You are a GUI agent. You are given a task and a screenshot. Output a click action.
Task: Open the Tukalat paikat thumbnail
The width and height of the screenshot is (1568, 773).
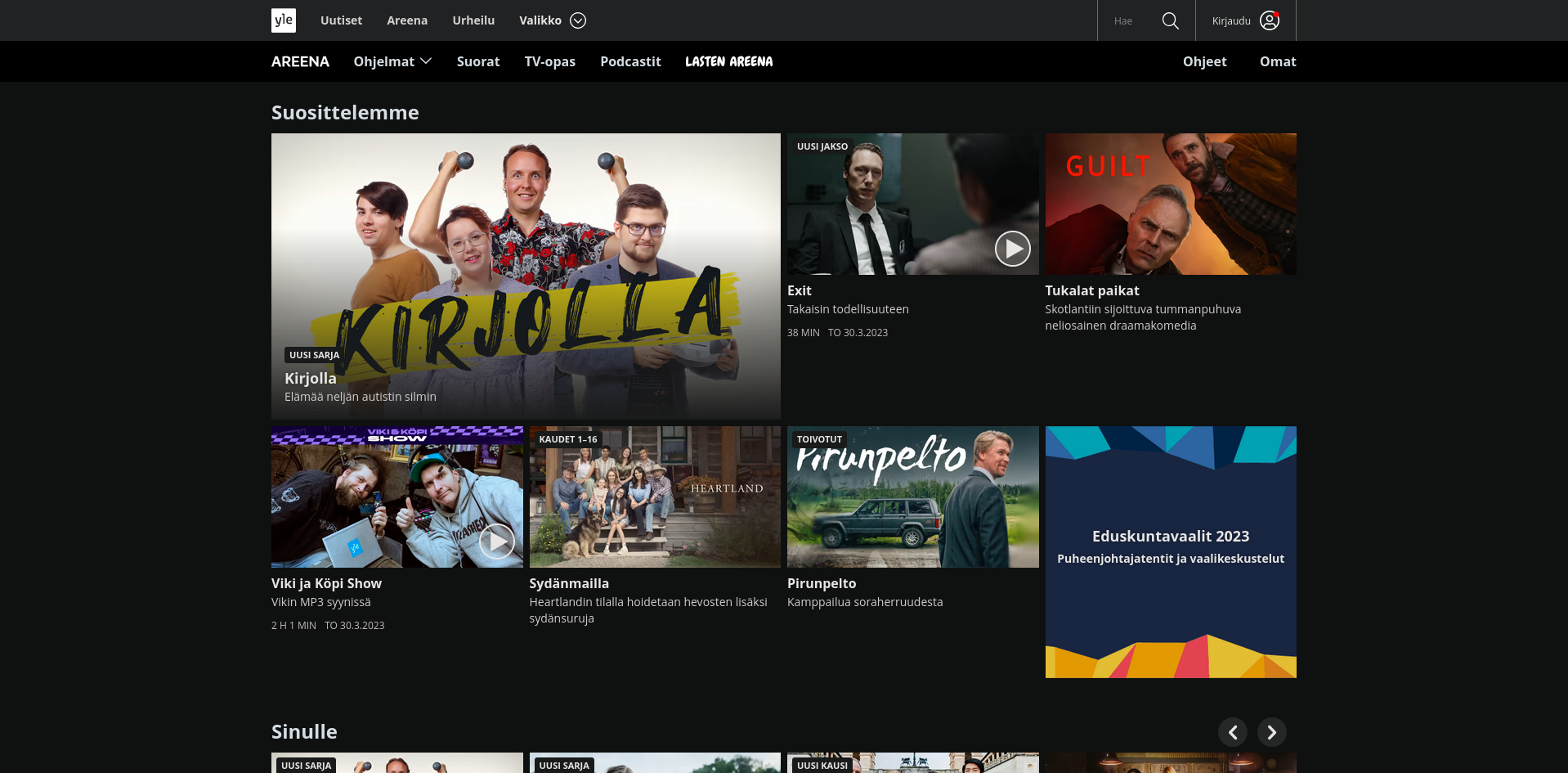point(1170,204)
